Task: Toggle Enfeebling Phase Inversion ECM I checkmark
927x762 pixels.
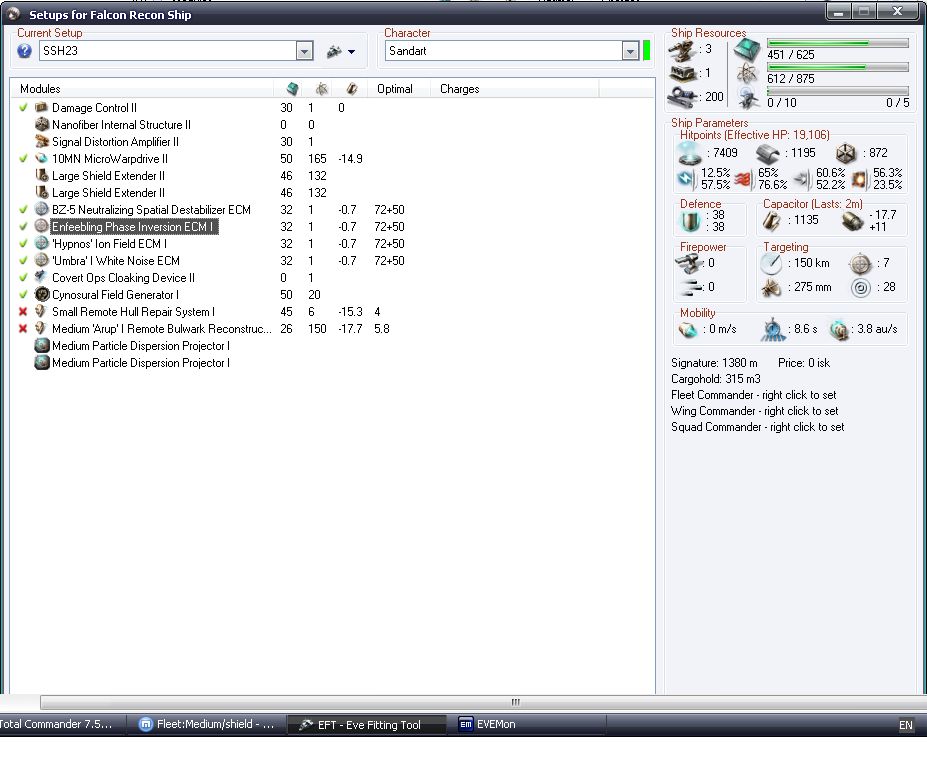Action: pos(23,226)
